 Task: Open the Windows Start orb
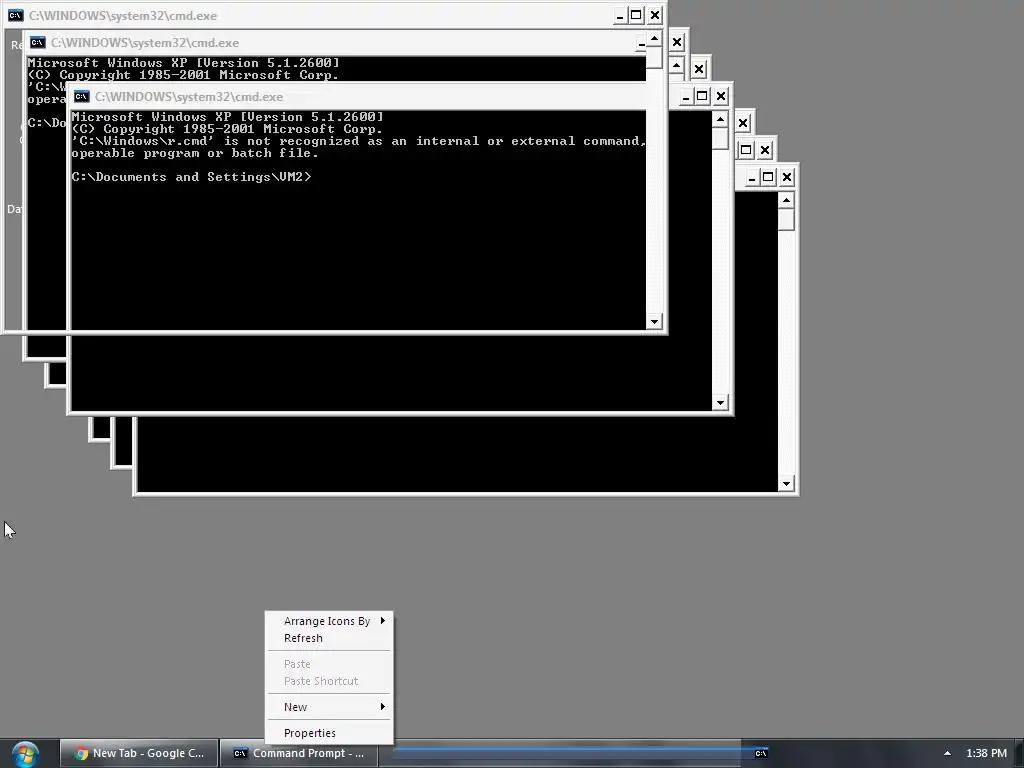25,754
